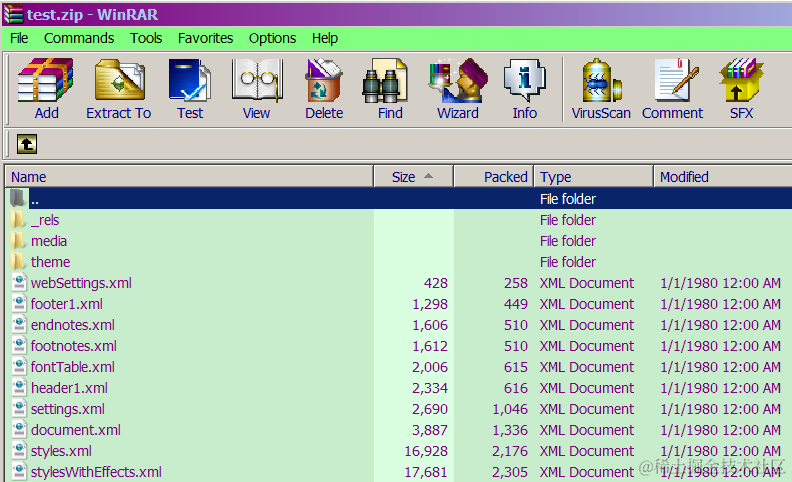Select endnotes.xml file name
Screen dimensions: 792x482
pos(73,325)
